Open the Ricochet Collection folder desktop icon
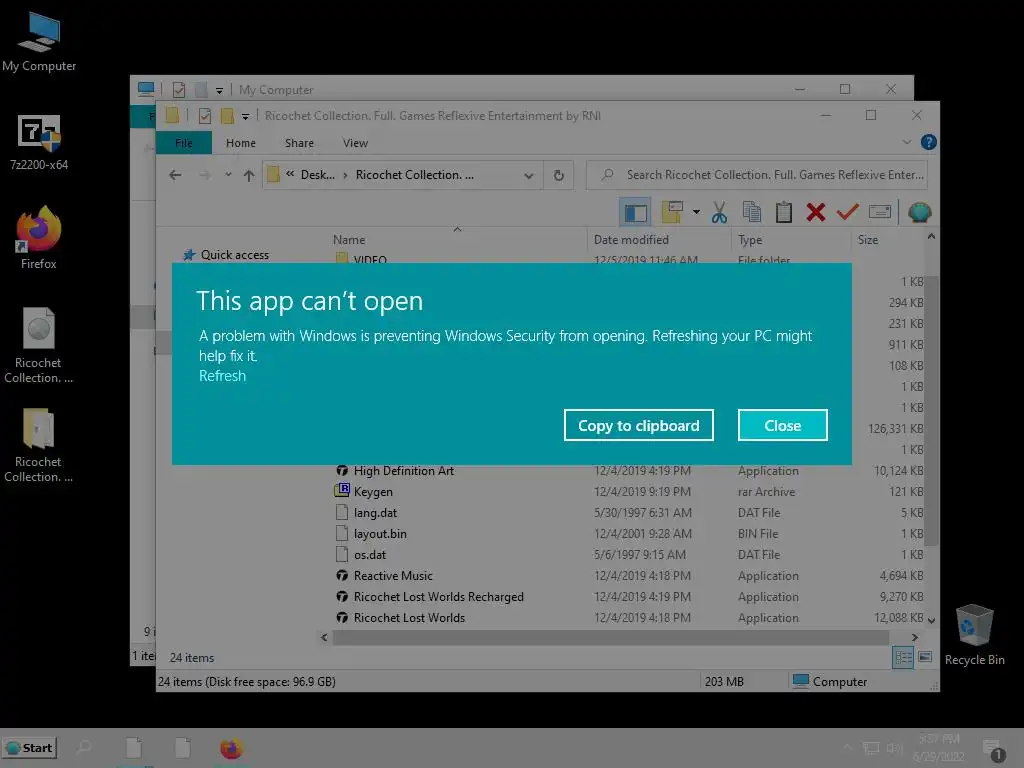 (39, 445)
